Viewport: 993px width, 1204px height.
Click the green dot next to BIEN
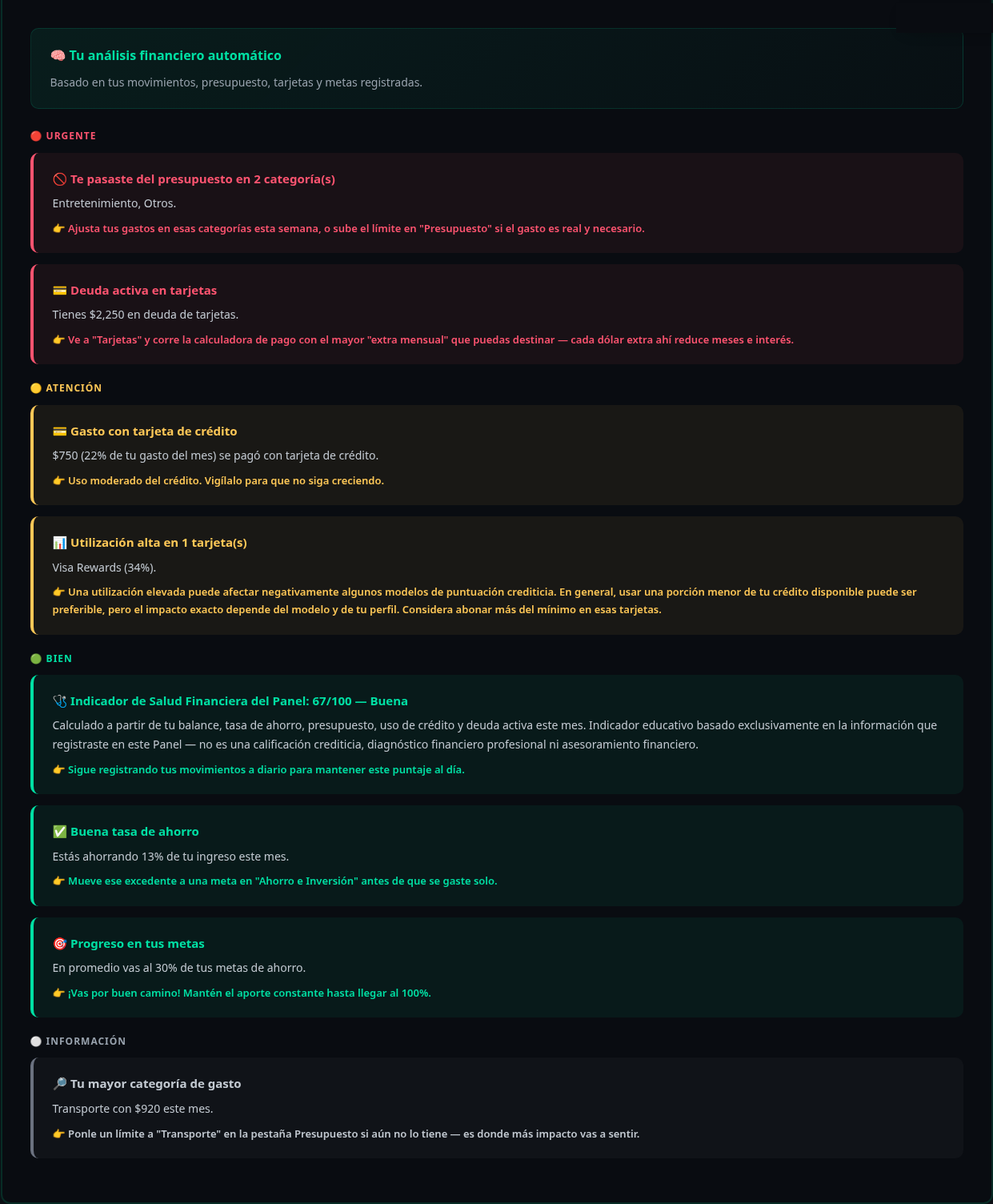[36, 659]
